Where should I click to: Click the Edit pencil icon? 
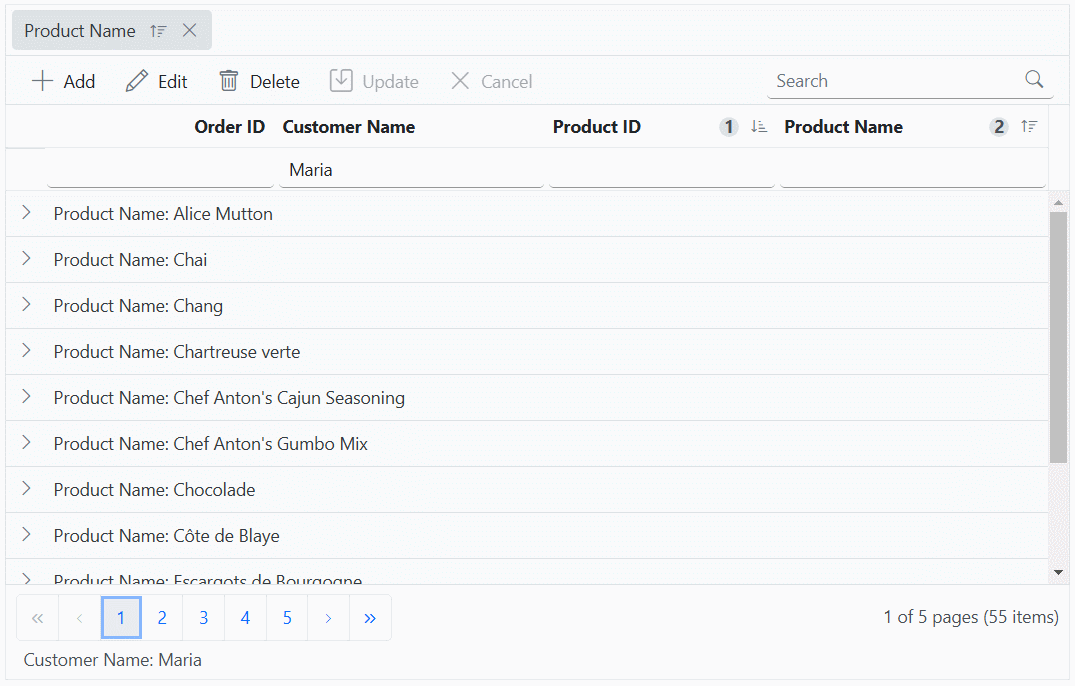tap(136, 81)
